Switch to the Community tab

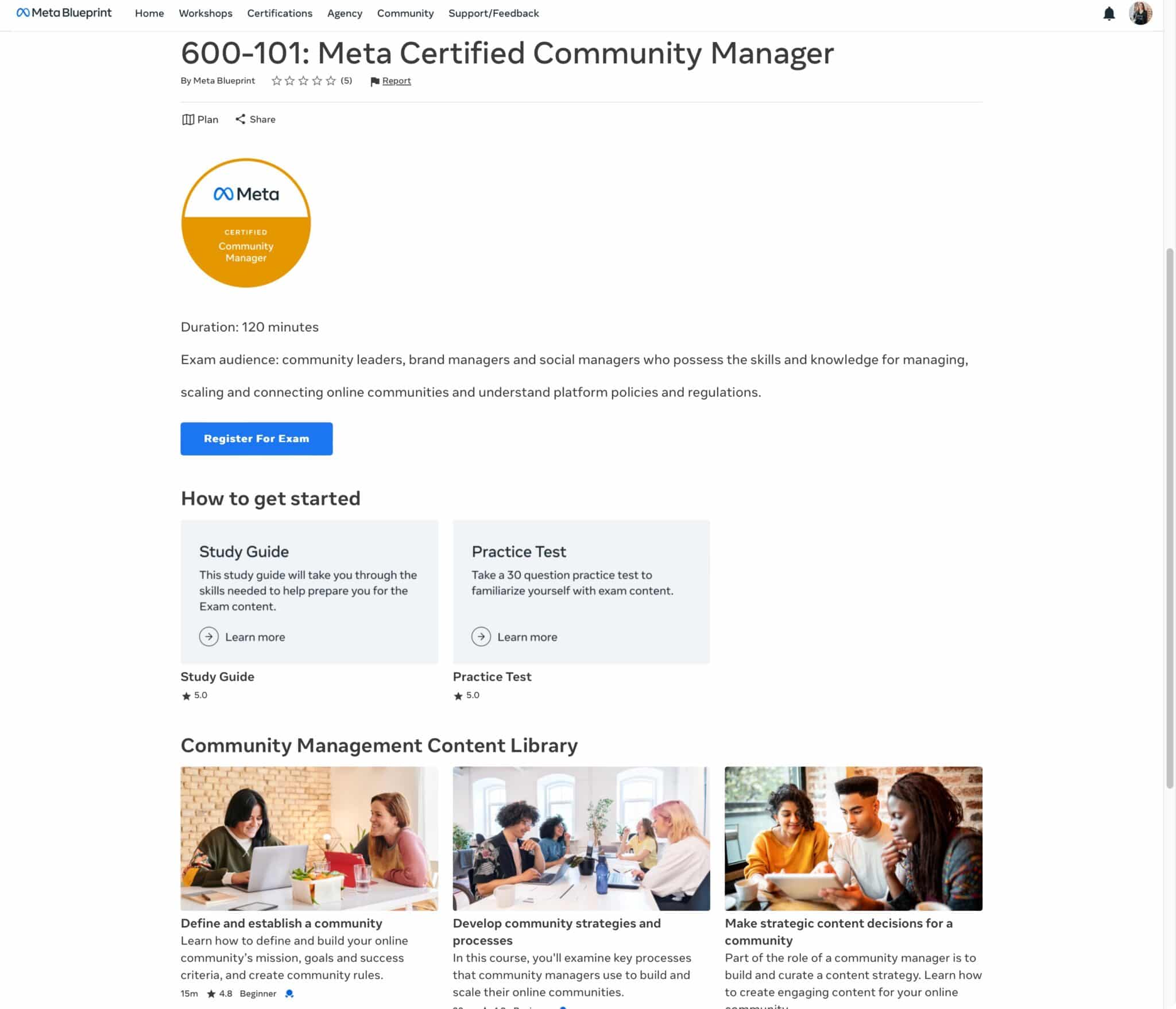point(405,13)
